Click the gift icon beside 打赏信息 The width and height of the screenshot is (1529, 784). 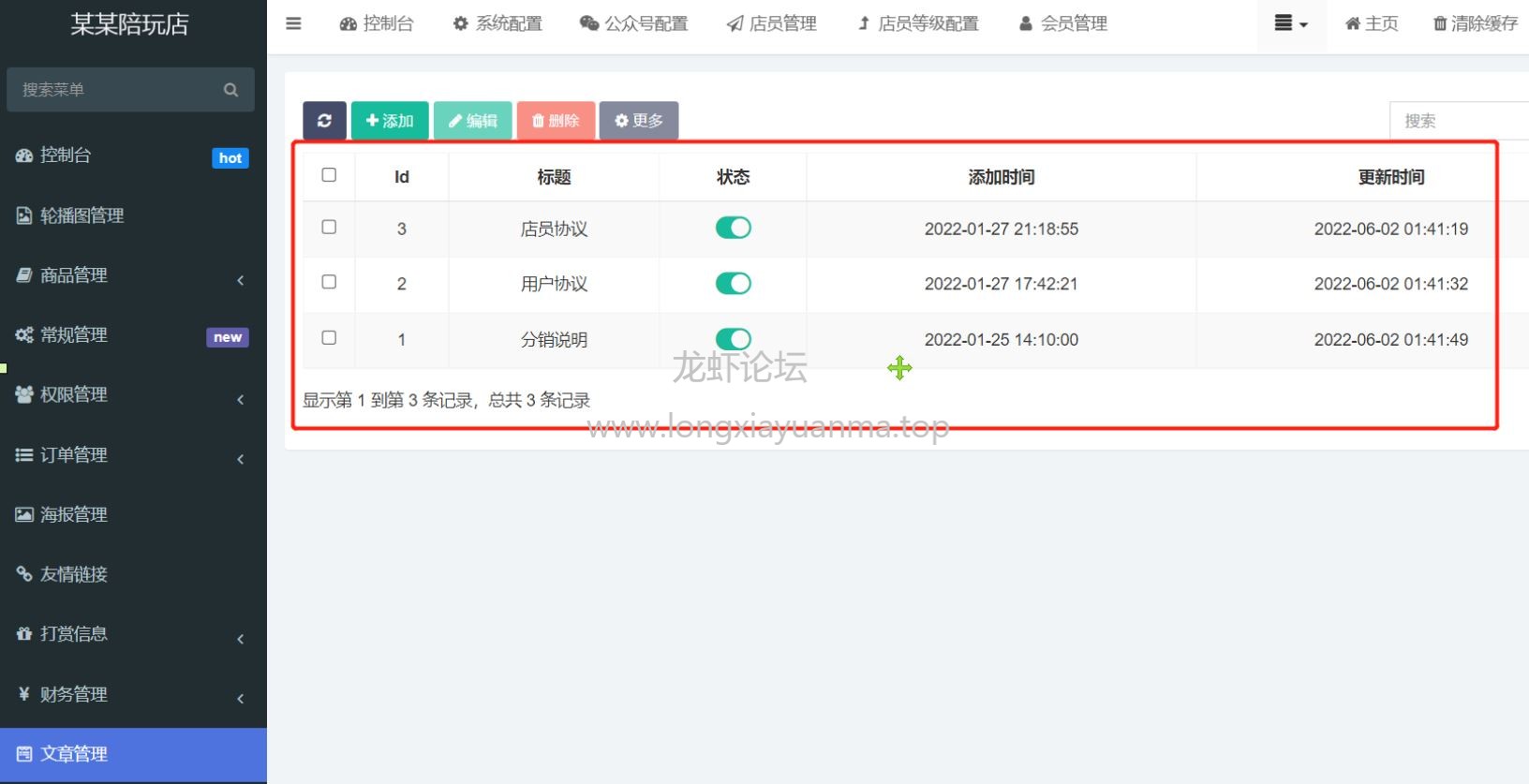pos(24,634)
